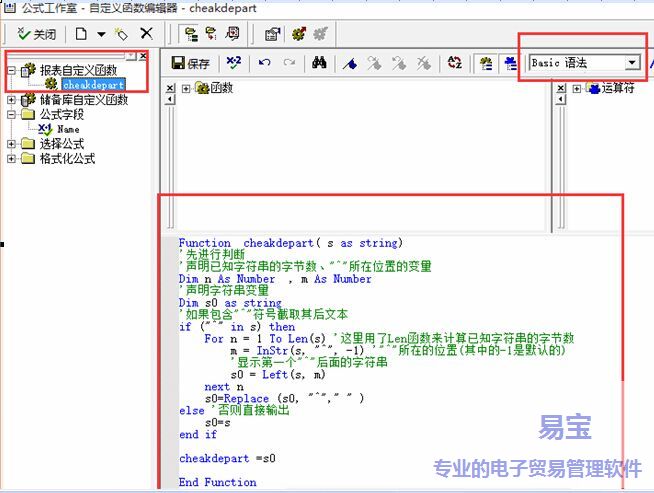Expand the 运算符 tree node
The image size is (654, 493).
(x=578, y=88)
